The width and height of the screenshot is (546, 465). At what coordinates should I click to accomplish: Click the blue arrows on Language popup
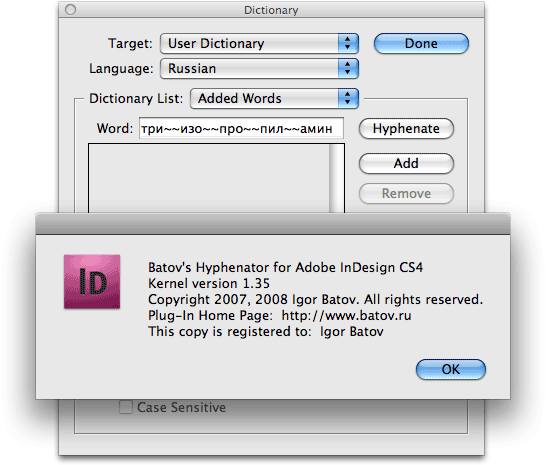tap(348, 69)
